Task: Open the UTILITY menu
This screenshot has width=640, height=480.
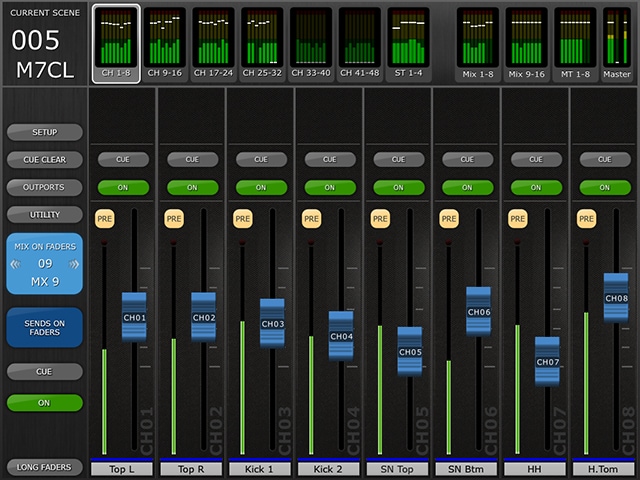Action: coord(44,215)
